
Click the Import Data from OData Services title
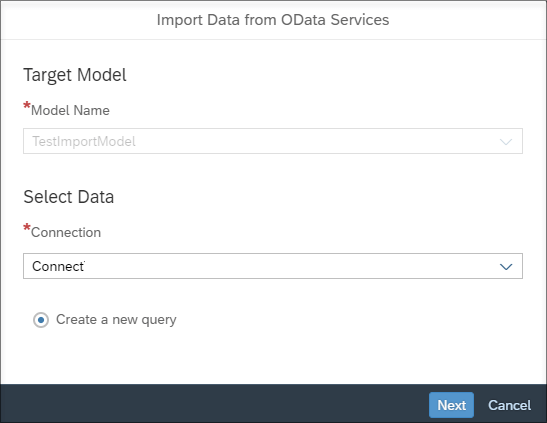[x=273, y=20]
